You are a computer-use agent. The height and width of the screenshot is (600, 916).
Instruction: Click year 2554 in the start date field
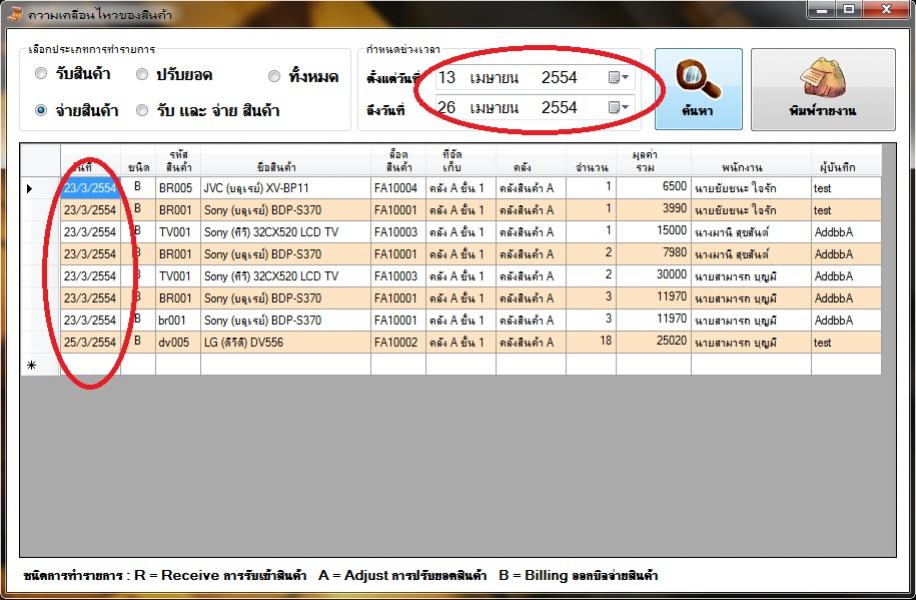(x=559, y=77)
